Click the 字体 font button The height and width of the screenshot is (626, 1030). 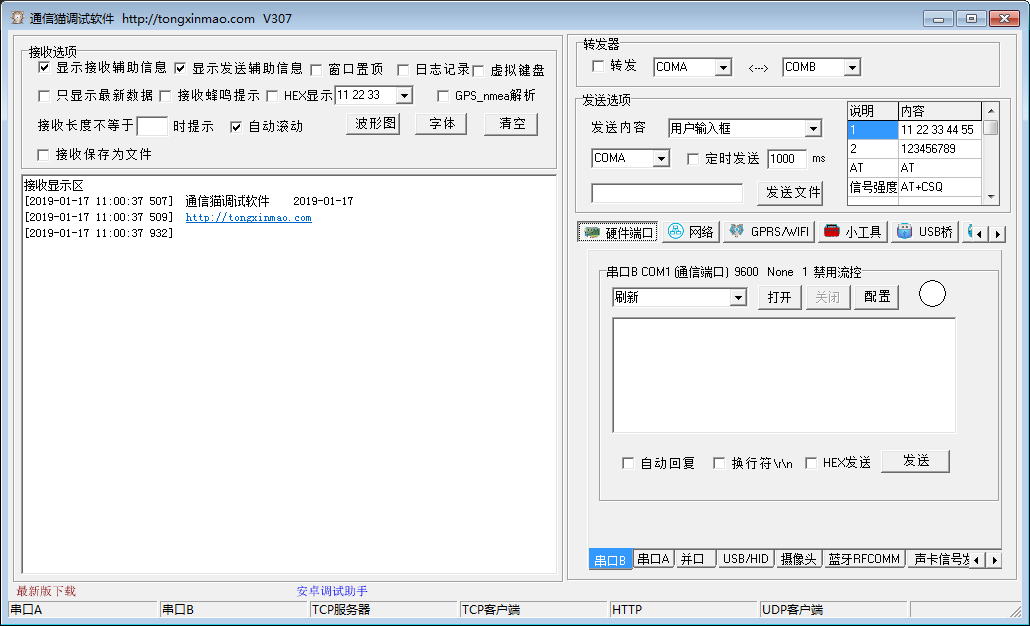point(441,123)
